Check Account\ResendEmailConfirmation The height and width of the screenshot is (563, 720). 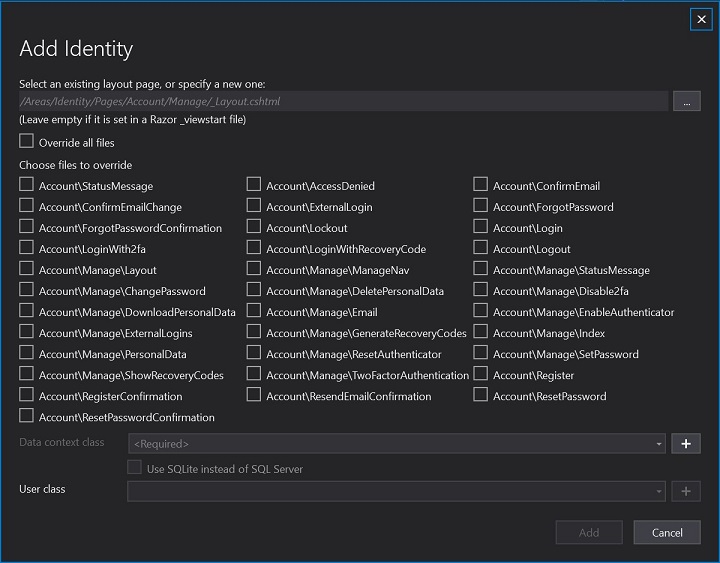tap(253, 394)
